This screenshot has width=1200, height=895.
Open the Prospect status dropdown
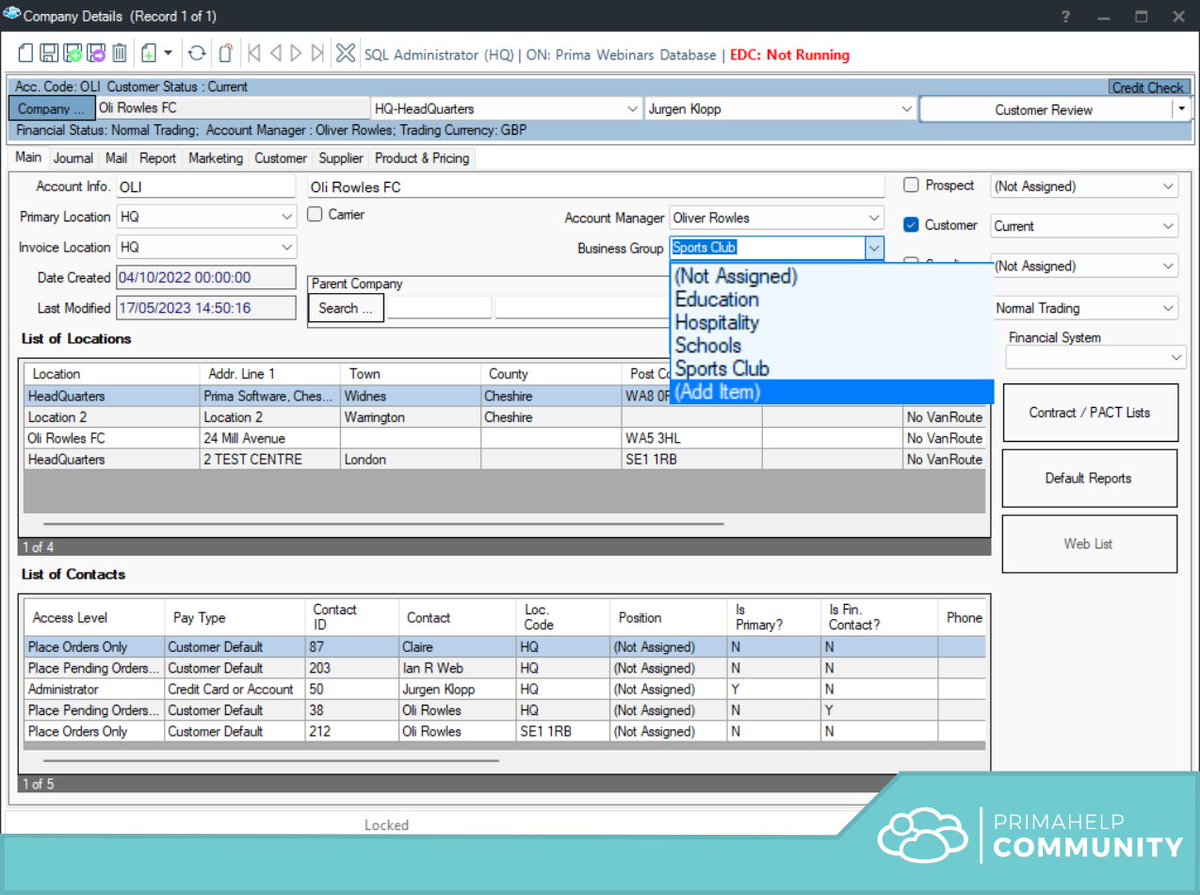click(x=1169, y=186)
